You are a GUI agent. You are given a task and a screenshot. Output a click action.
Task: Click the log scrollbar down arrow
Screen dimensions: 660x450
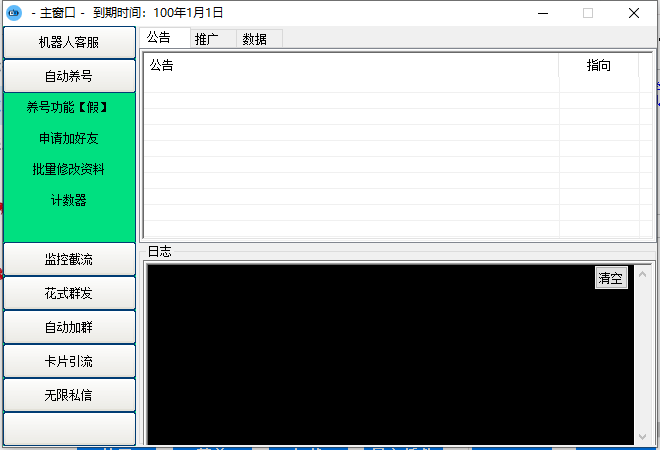642,437
